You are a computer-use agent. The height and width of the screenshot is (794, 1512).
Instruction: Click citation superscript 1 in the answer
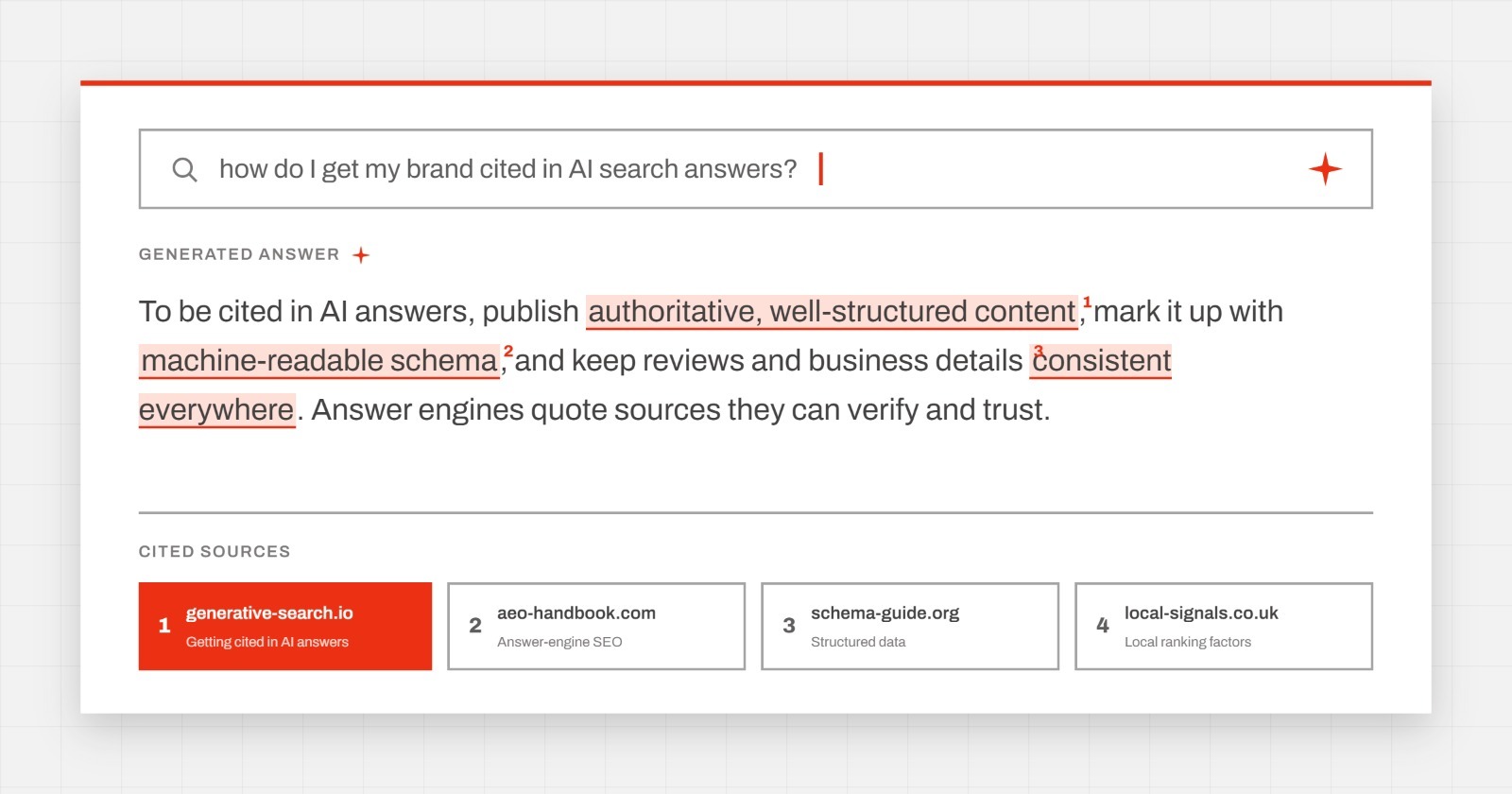click(x=1087, y=302)
